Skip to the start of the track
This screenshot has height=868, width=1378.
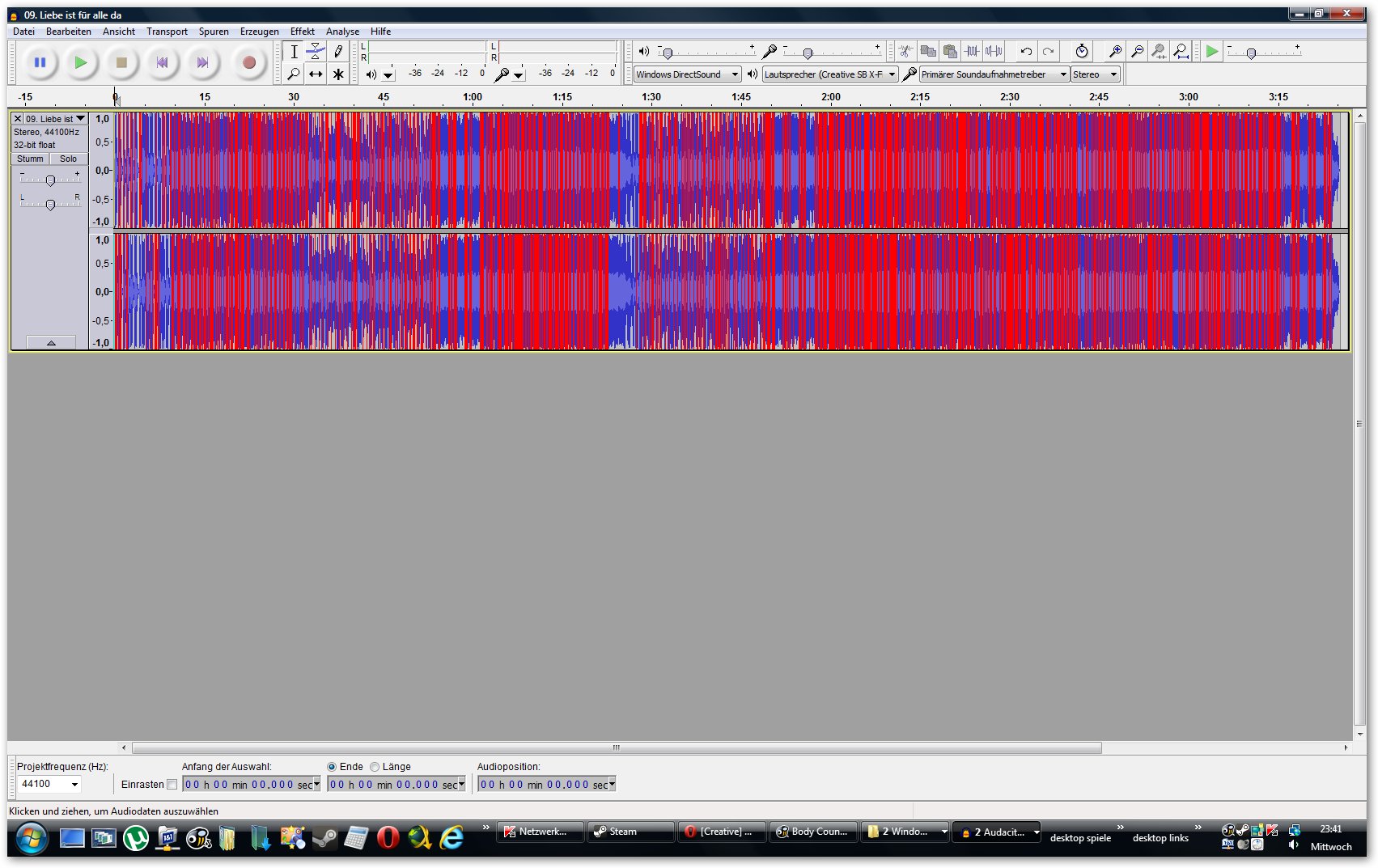point(162,62)
